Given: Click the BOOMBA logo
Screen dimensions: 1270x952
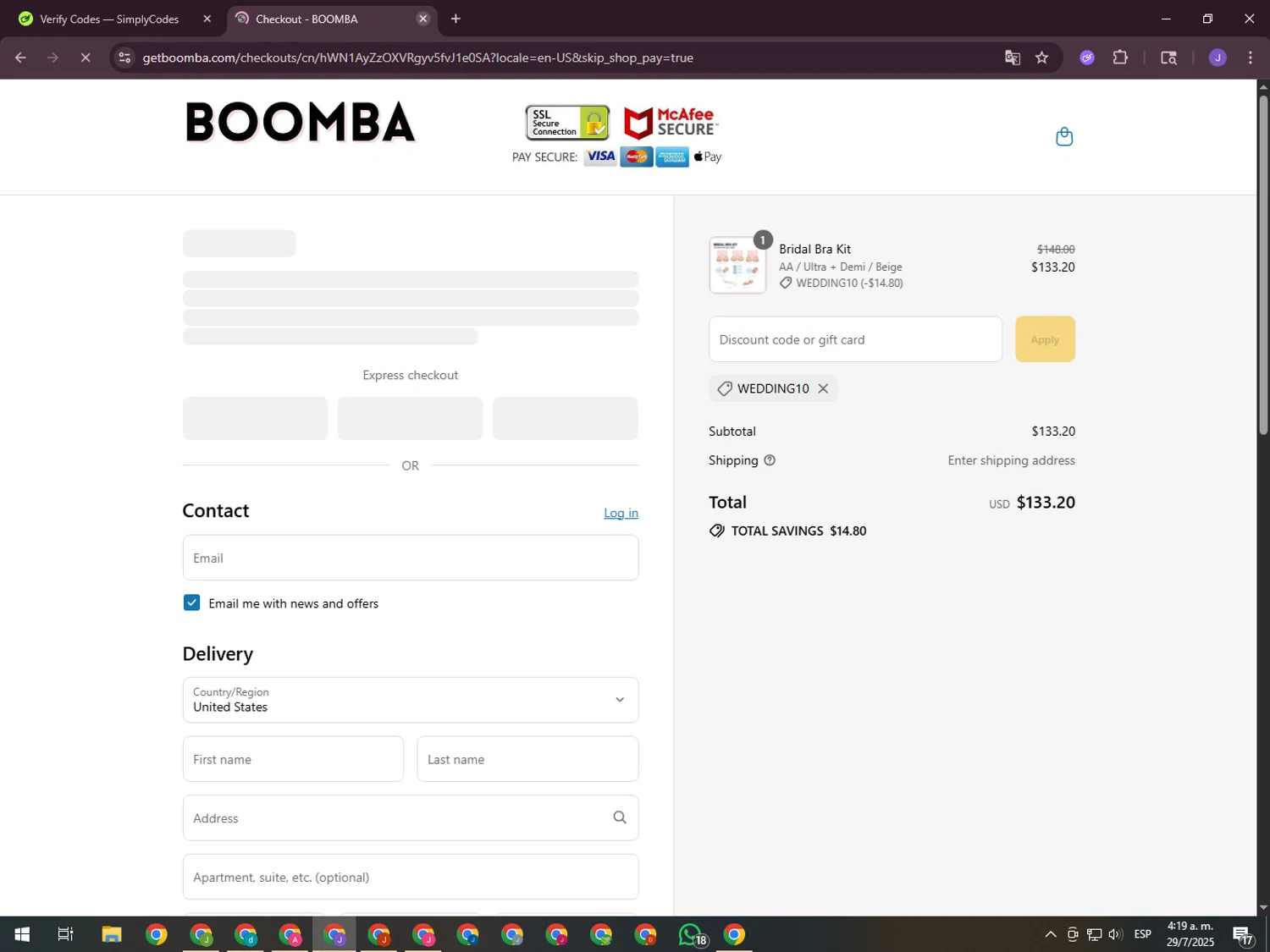Looking at the screenshot, I should (x=301, y=123).
